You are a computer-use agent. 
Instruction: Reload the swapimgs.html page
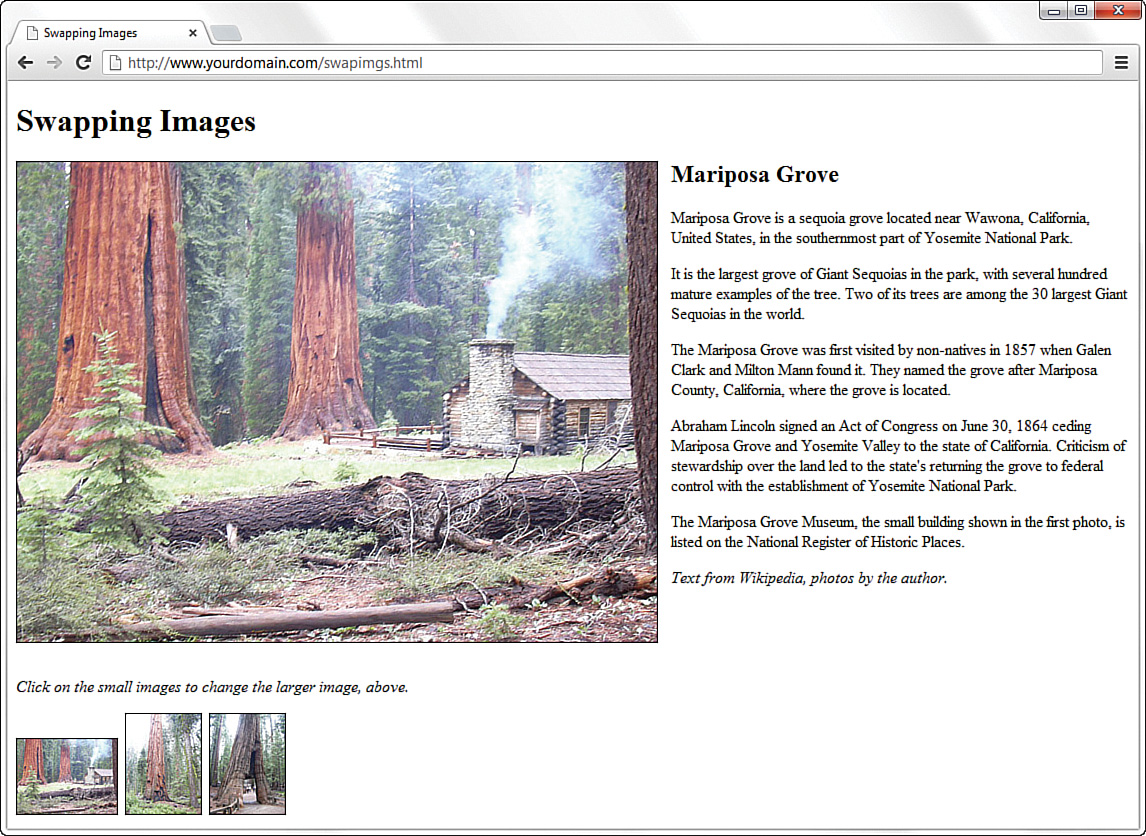(x=84, y=62)
